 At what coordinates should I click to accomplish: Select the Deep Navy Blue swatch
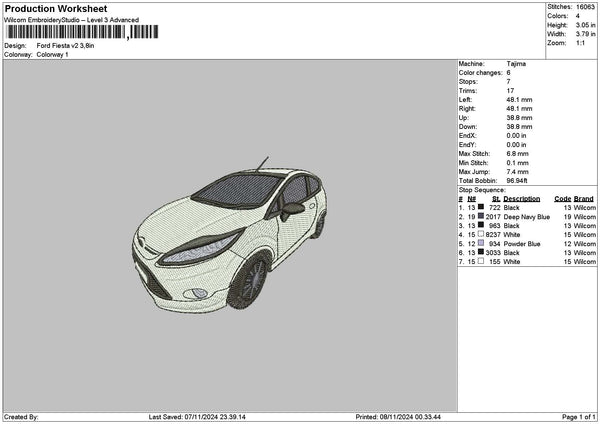click(x=481, y=216)
